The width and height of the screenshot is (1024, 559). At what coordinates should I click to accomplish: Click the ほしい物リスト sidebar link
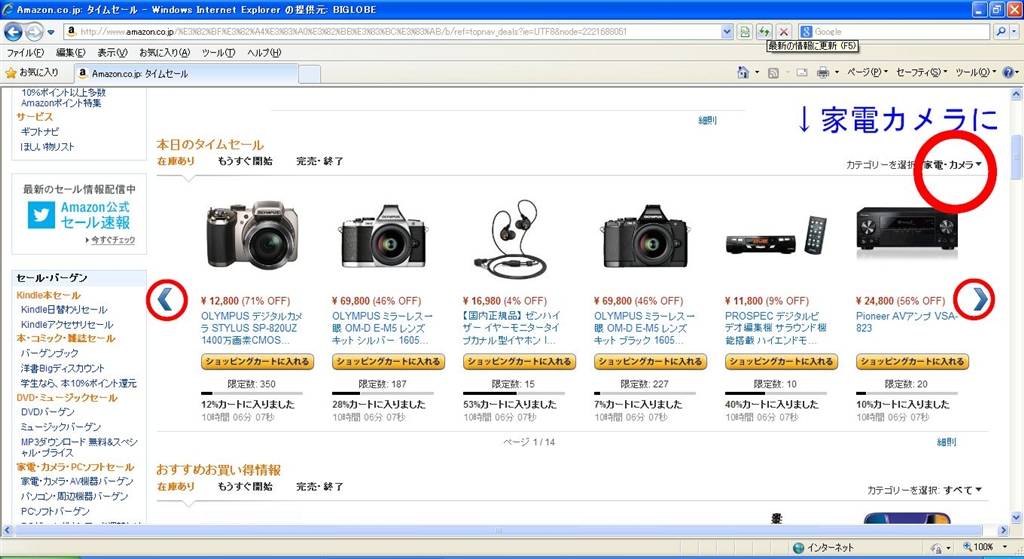pos(48,147)
